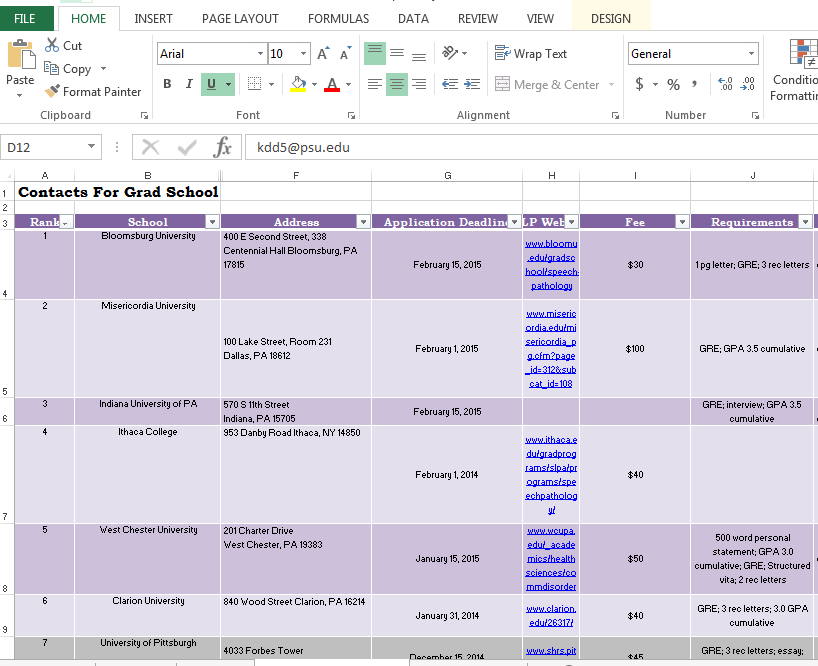Open the School column filter dropdown
818x666 pixels.
[x=212, y=221]
